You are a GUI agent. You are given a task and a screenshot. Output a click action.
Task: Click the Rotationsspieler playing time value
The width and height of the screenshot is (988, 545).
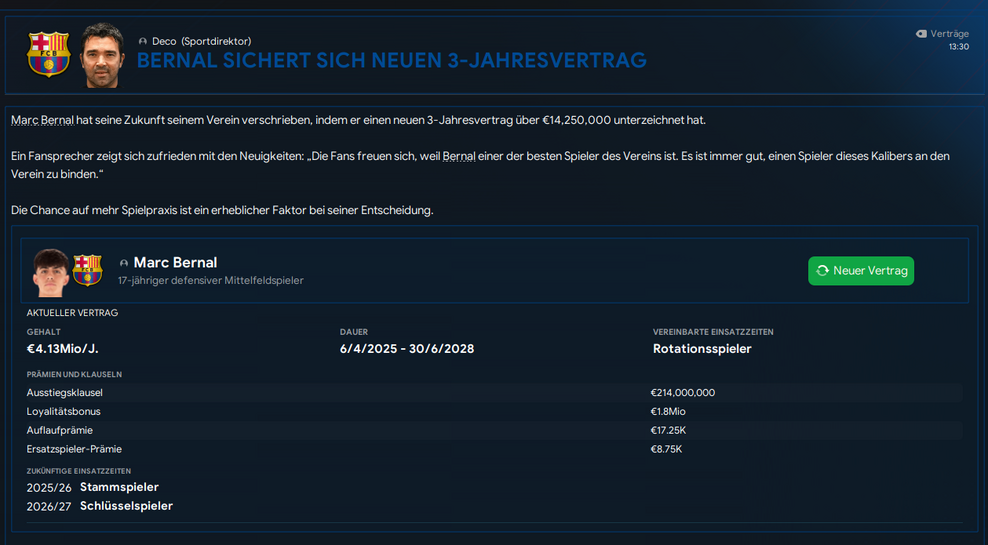tap(701, 349)
